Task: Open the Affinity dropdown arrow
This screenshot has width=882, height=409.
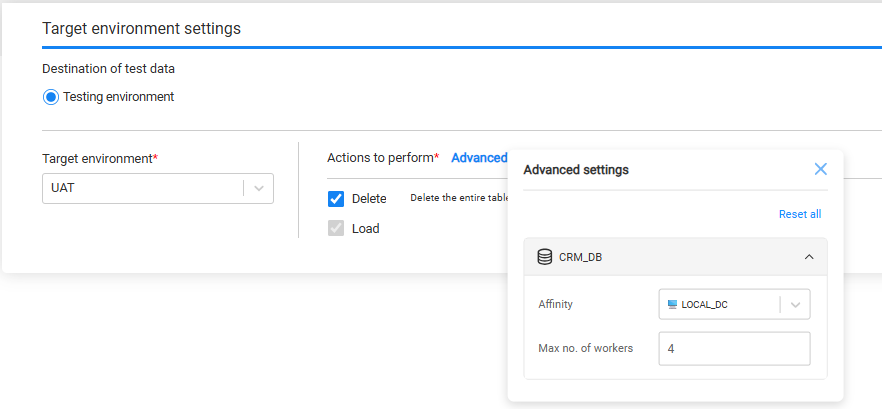Action: tap(794, 304)
